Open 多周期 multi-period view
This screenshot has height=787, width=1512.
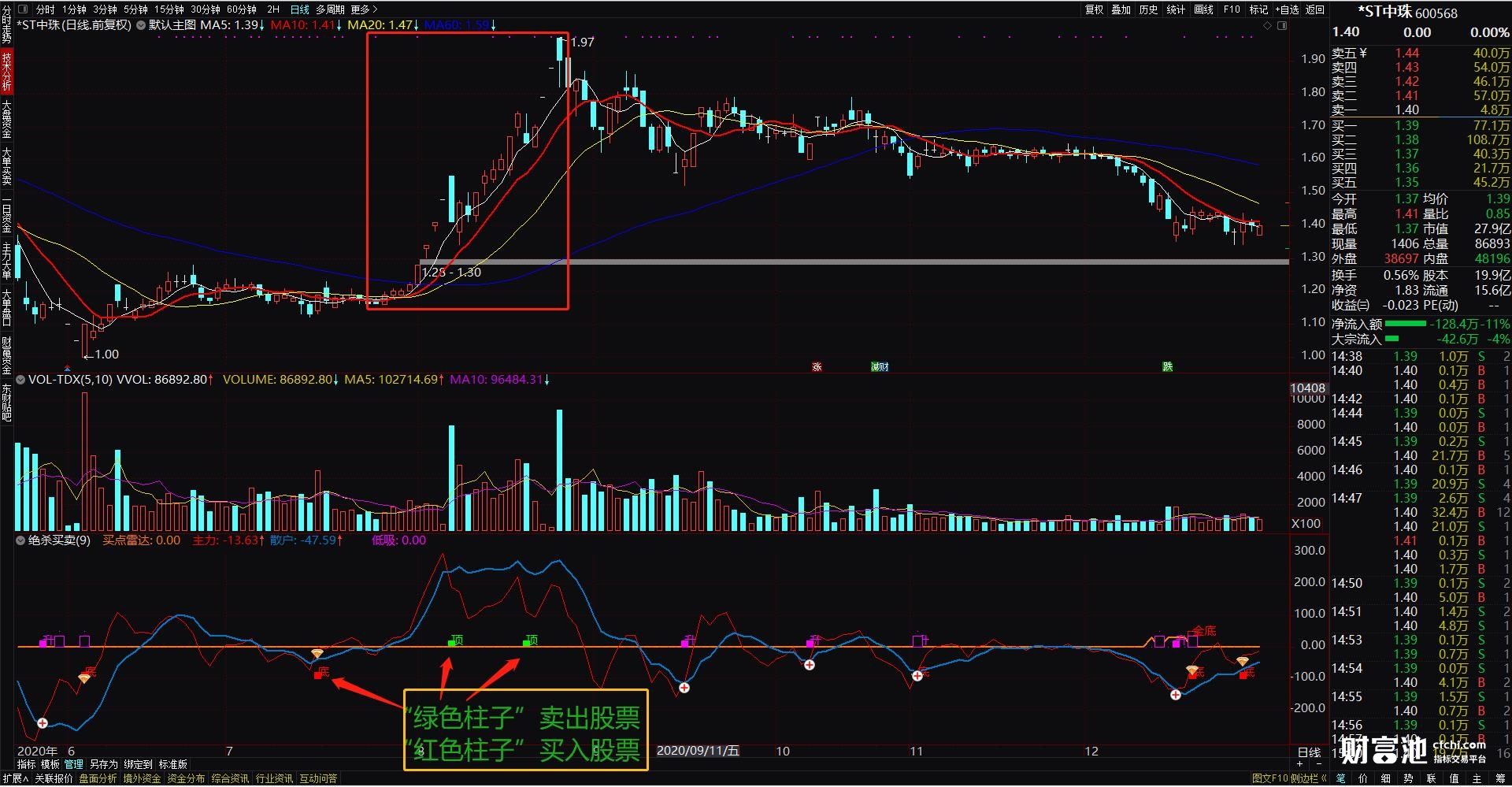[x=331, y=9]
